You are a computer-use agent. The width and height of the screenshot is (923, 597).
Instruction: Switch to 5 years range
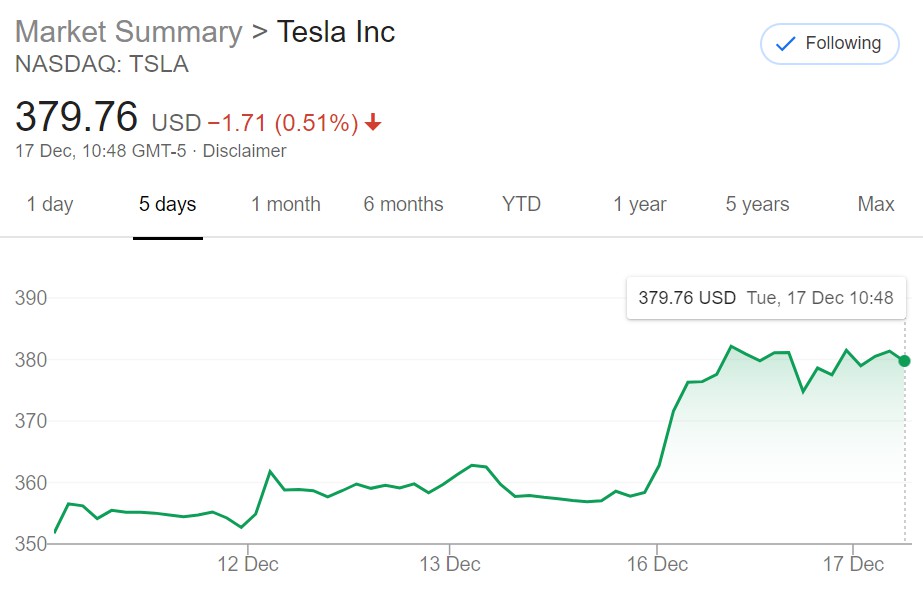758,204
